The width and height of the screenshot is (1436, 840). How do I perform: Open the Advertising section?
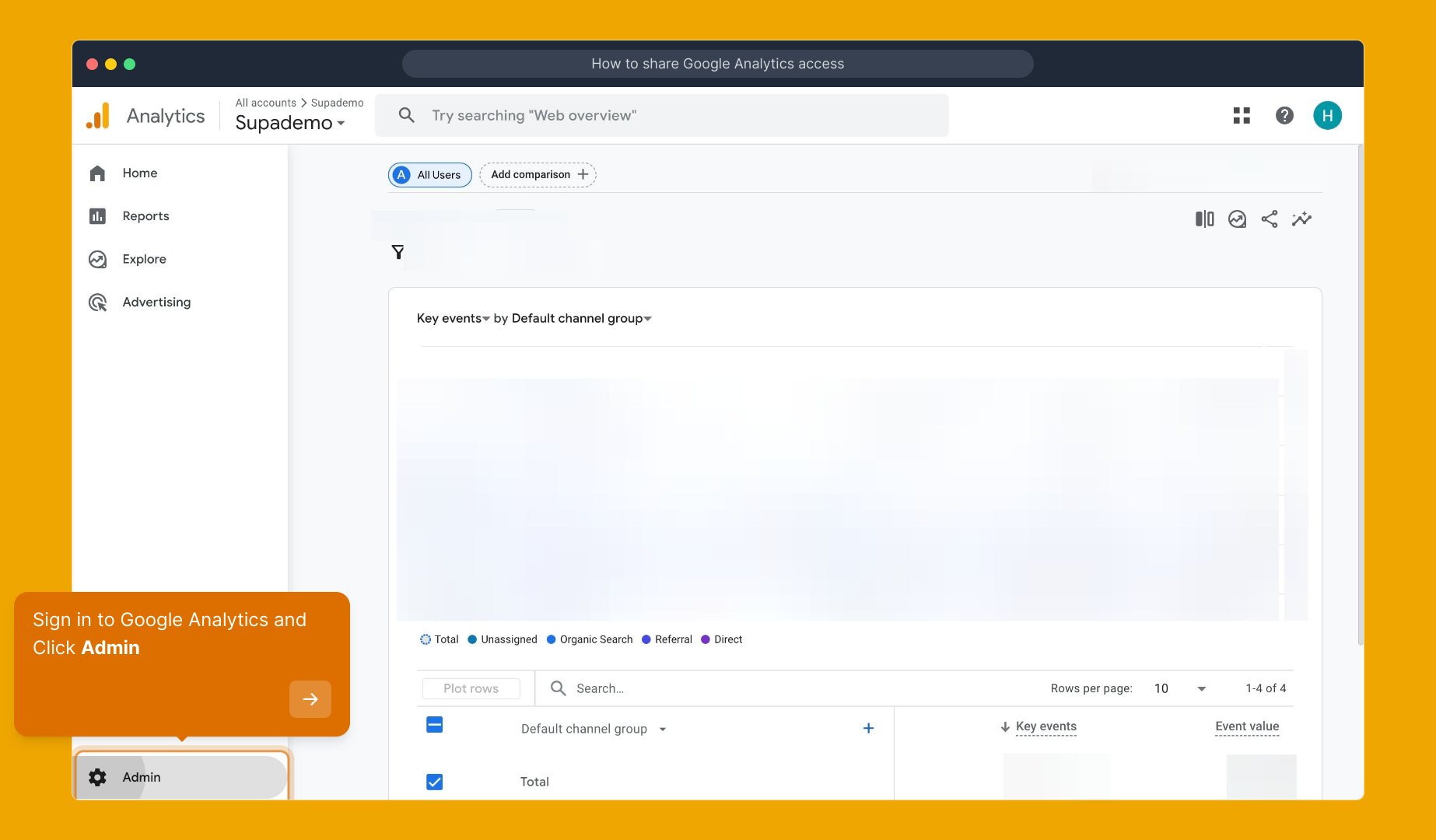156,302
